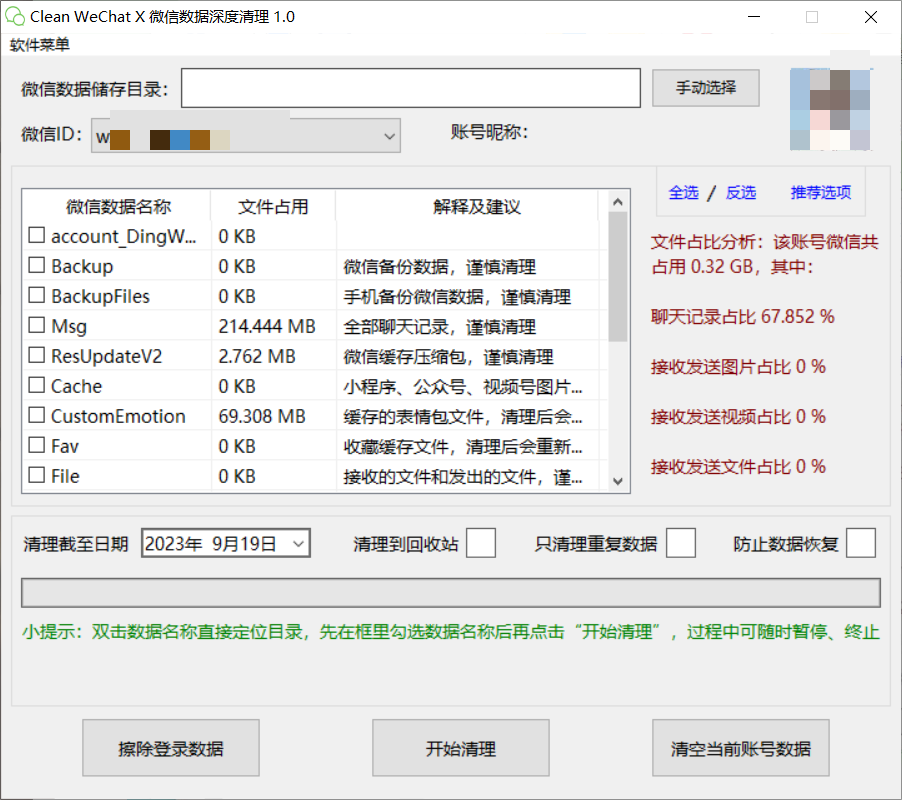Enable the File row checkbox
The image size is (902, 800).
(x=37, y=475)
